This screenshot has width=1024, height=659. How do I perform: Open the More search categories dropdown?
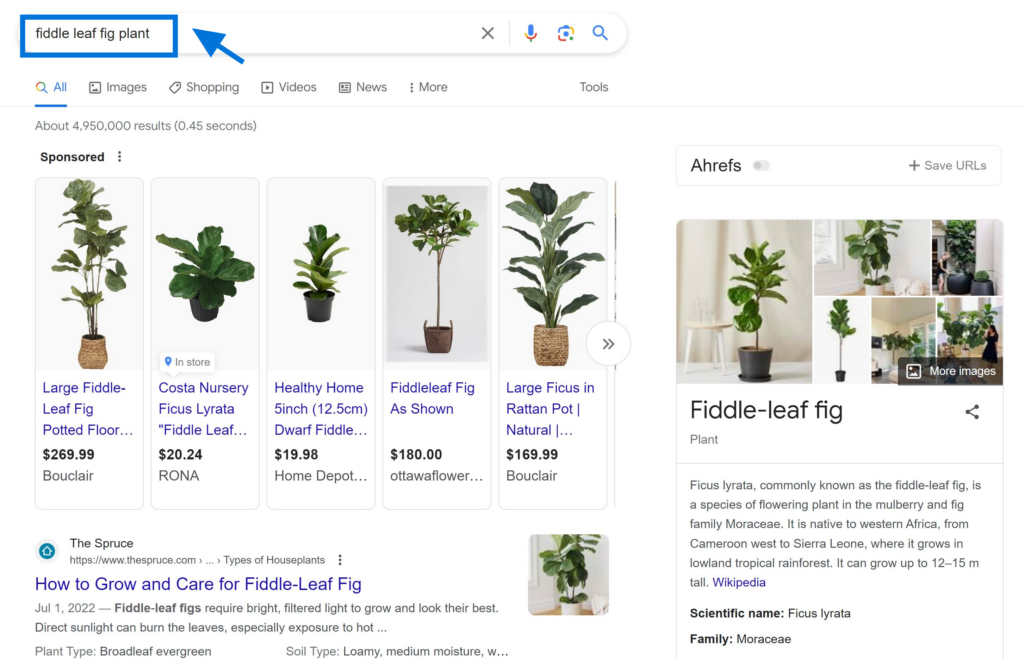(x=427, y=87)
